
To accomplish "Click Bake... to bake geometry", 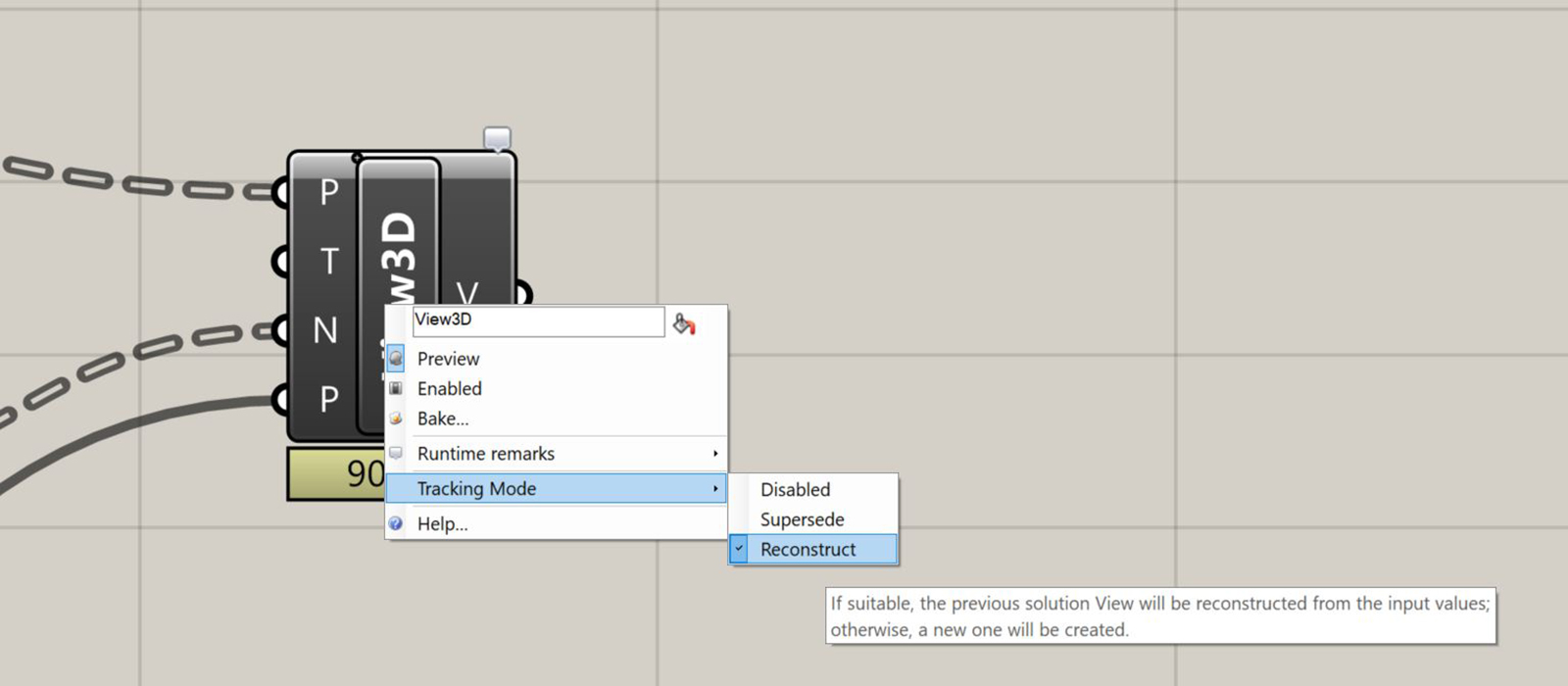I will click(443, 418).
